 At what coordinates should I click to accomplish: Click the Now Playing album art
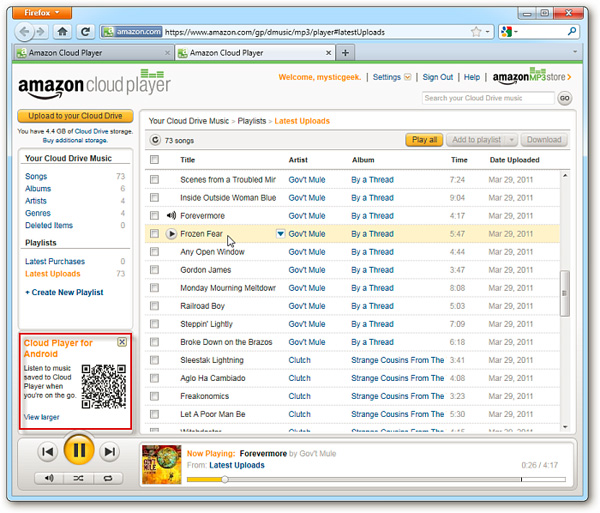[161, 464]
